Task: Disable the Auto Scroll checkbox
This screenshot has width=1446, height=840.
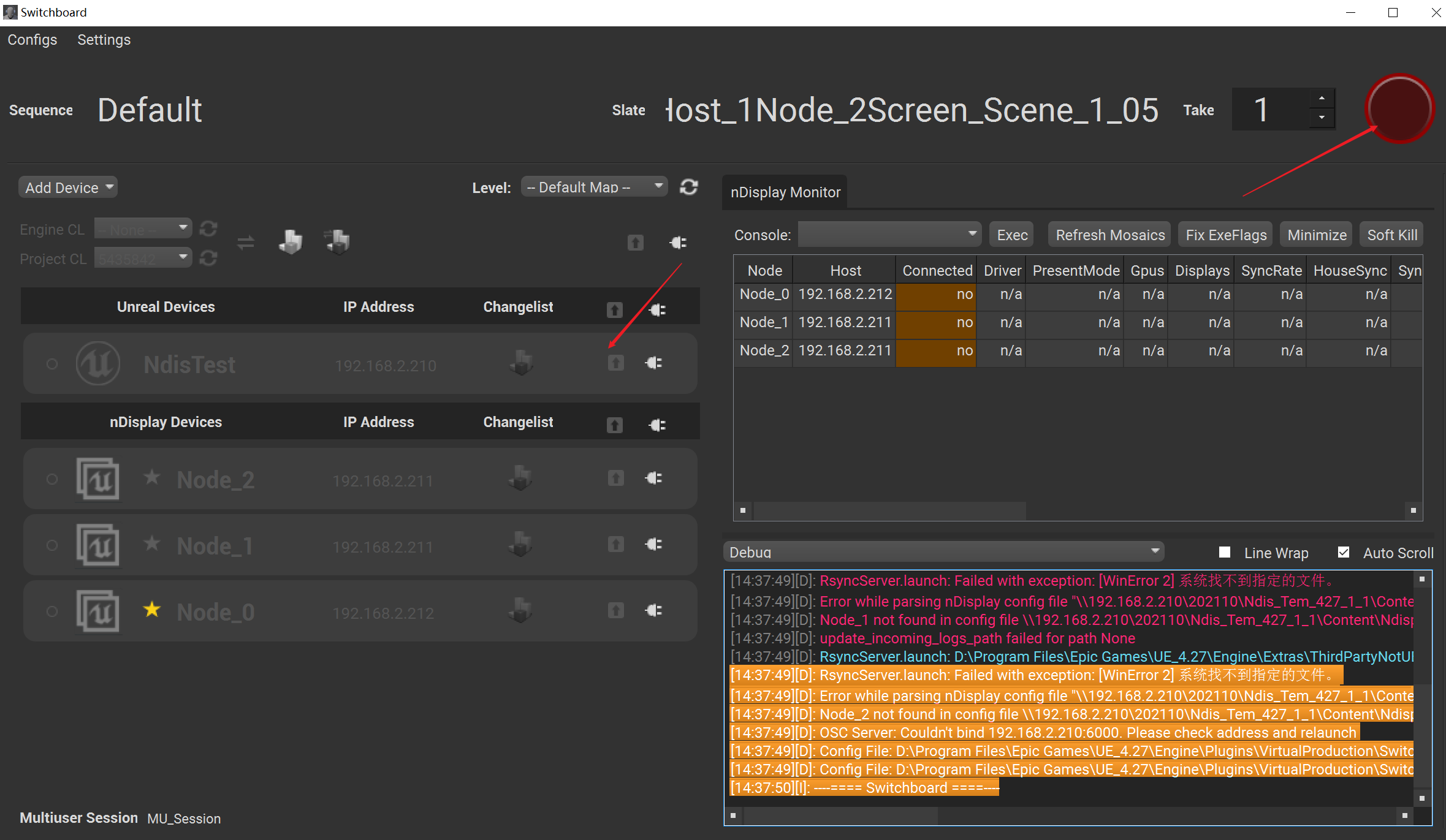Action: (1344, 553)
